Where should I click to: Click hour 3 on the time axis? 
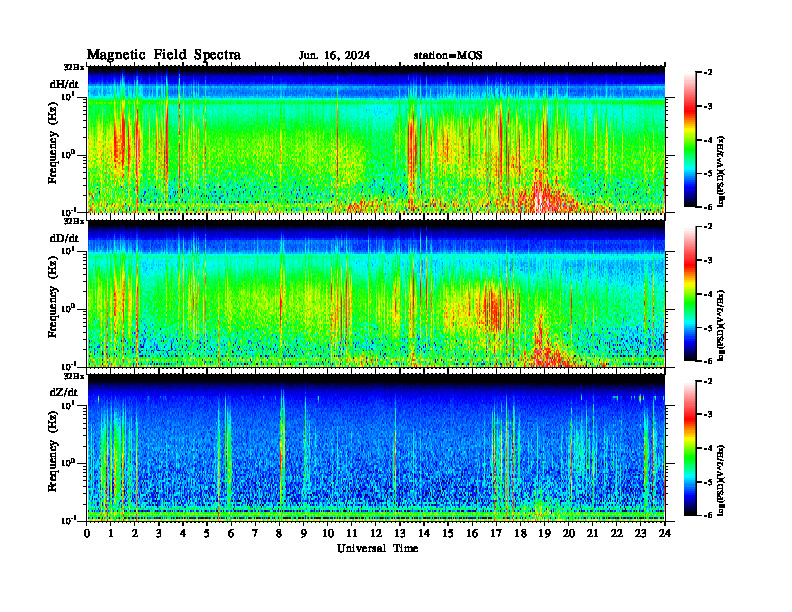[159, 533]
